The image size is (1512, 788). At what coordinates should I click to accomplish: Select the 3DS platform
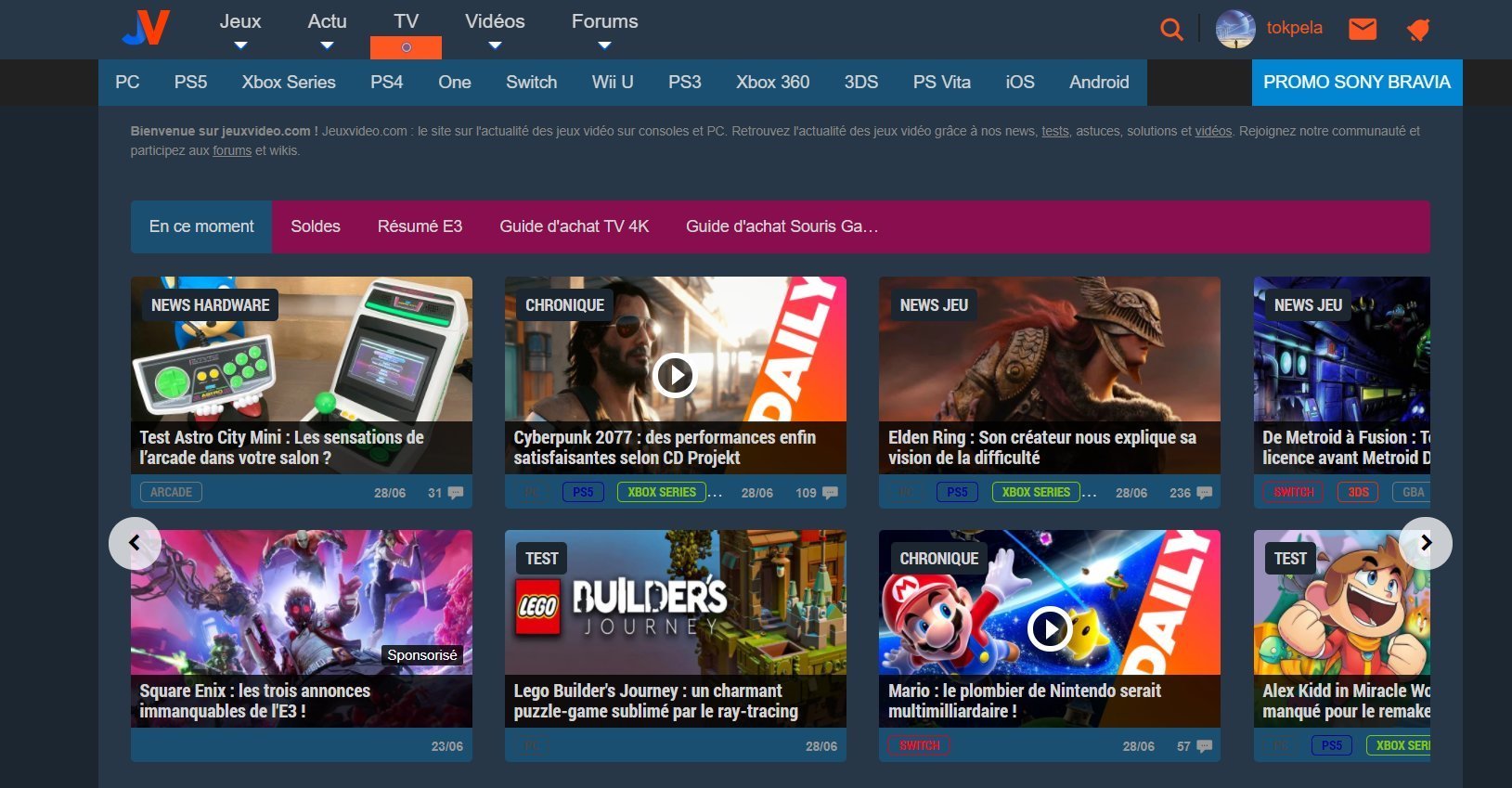point(861,83)
